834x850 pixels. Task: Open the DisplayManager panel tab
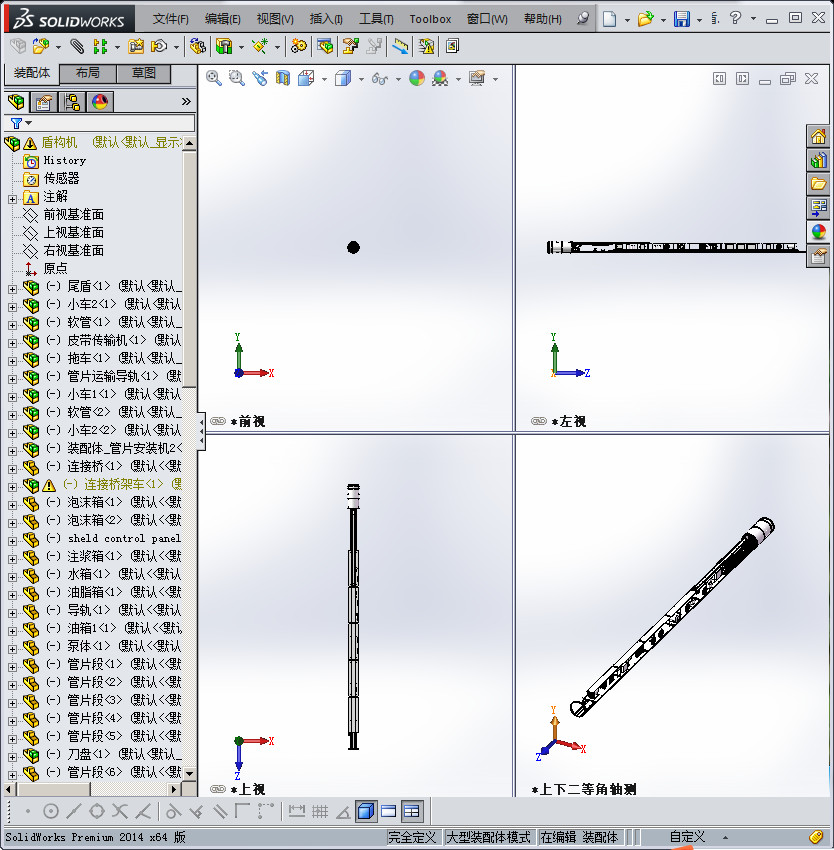coord(100,102)
